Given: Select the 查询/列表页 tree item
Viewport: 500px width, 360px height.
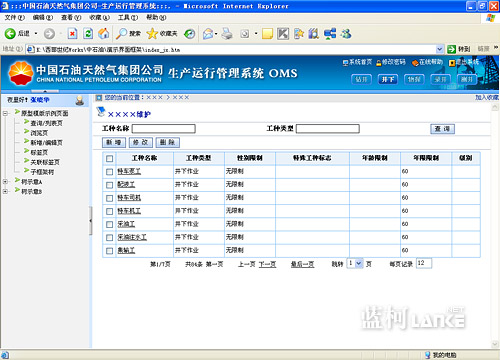Looking at the screenshot, I should 46,123.
